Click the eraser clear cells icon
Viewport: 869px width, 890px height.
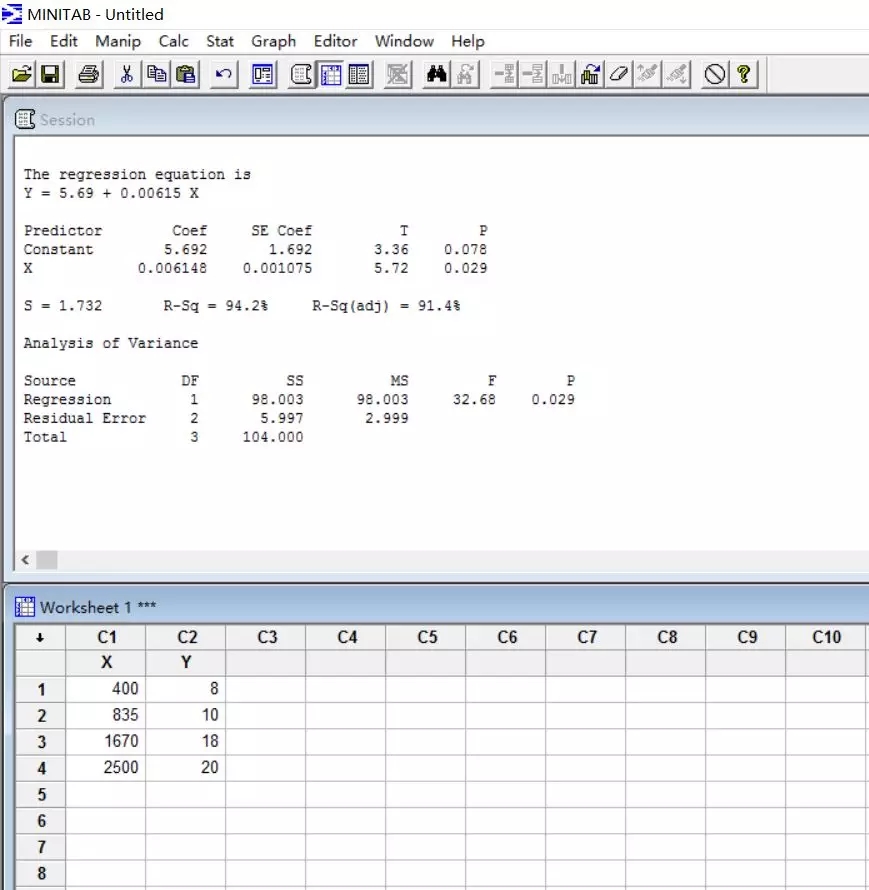[x=619, y=75]
